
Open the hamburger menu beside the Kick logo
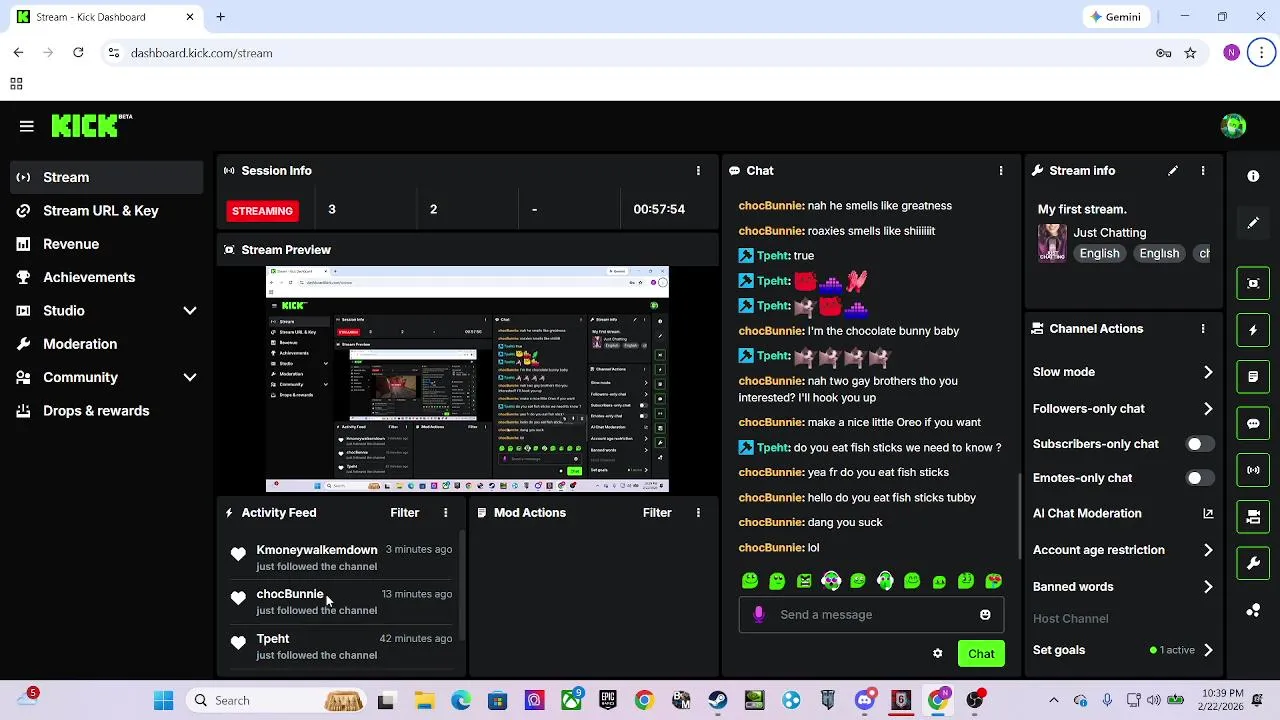point(27,126)
